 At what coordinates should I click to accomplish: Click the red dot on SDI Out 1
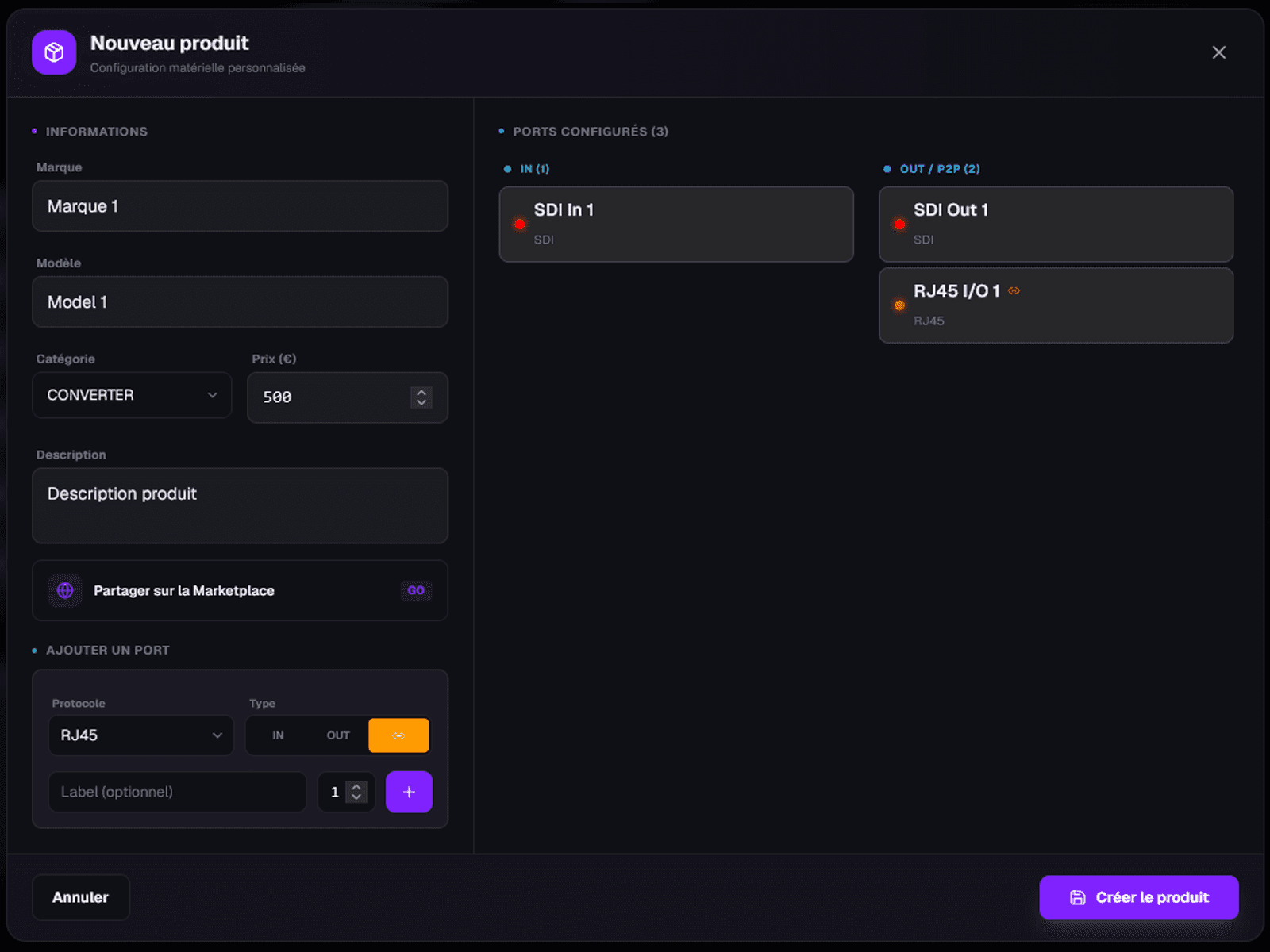(899, 225)
